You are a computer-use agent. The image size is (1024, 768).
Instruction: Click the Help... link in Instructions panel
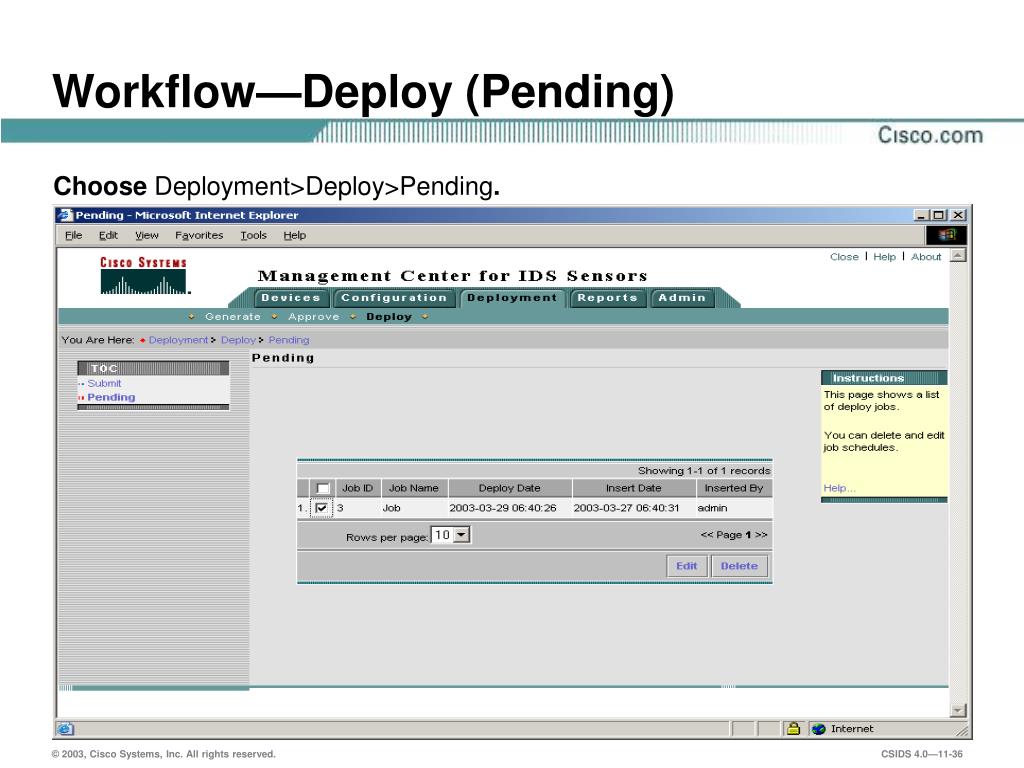click(x=839, y=488)
